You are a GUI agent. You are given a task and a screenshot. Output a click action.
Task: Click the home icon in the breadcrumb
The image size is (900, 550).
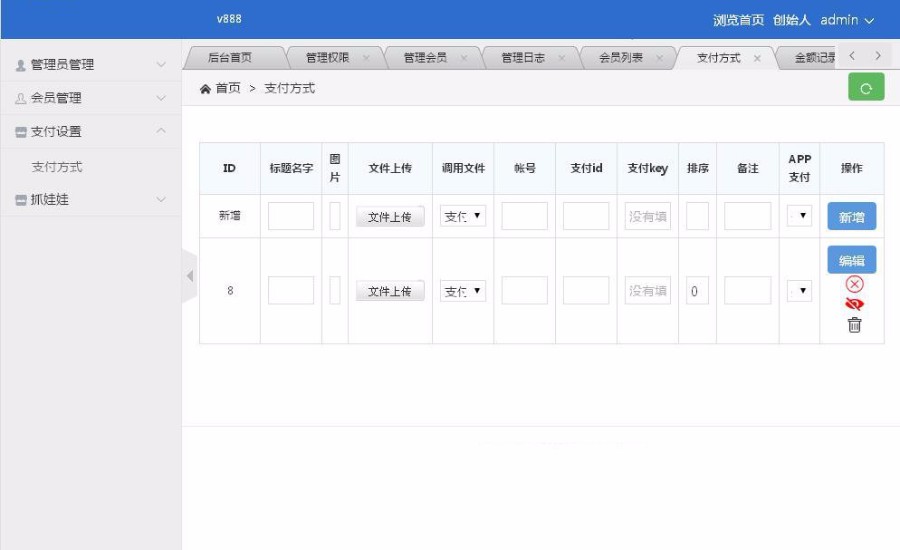[x=205, y=88]
